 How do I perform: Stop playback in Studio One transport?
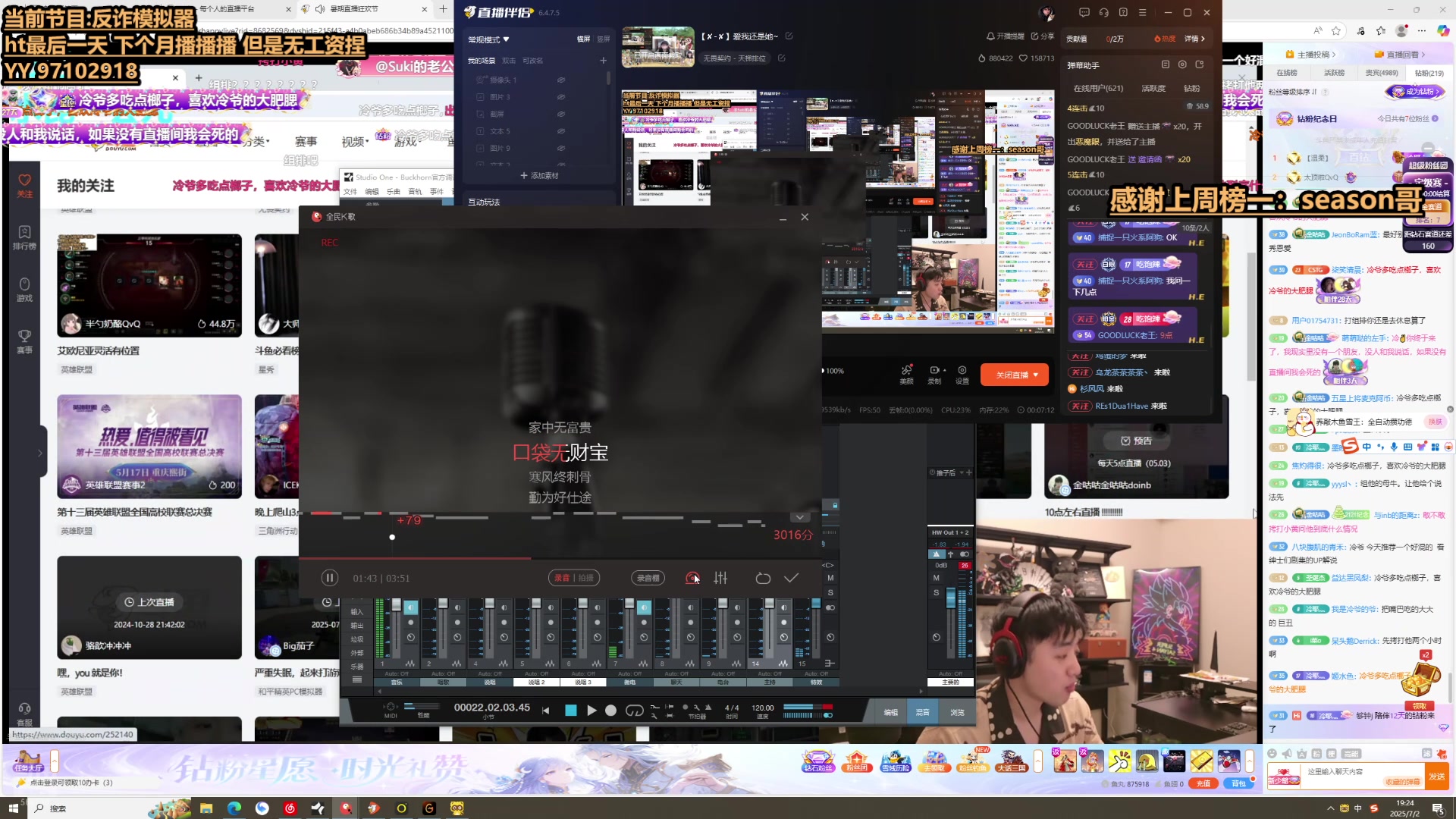[x=571, y=711]
